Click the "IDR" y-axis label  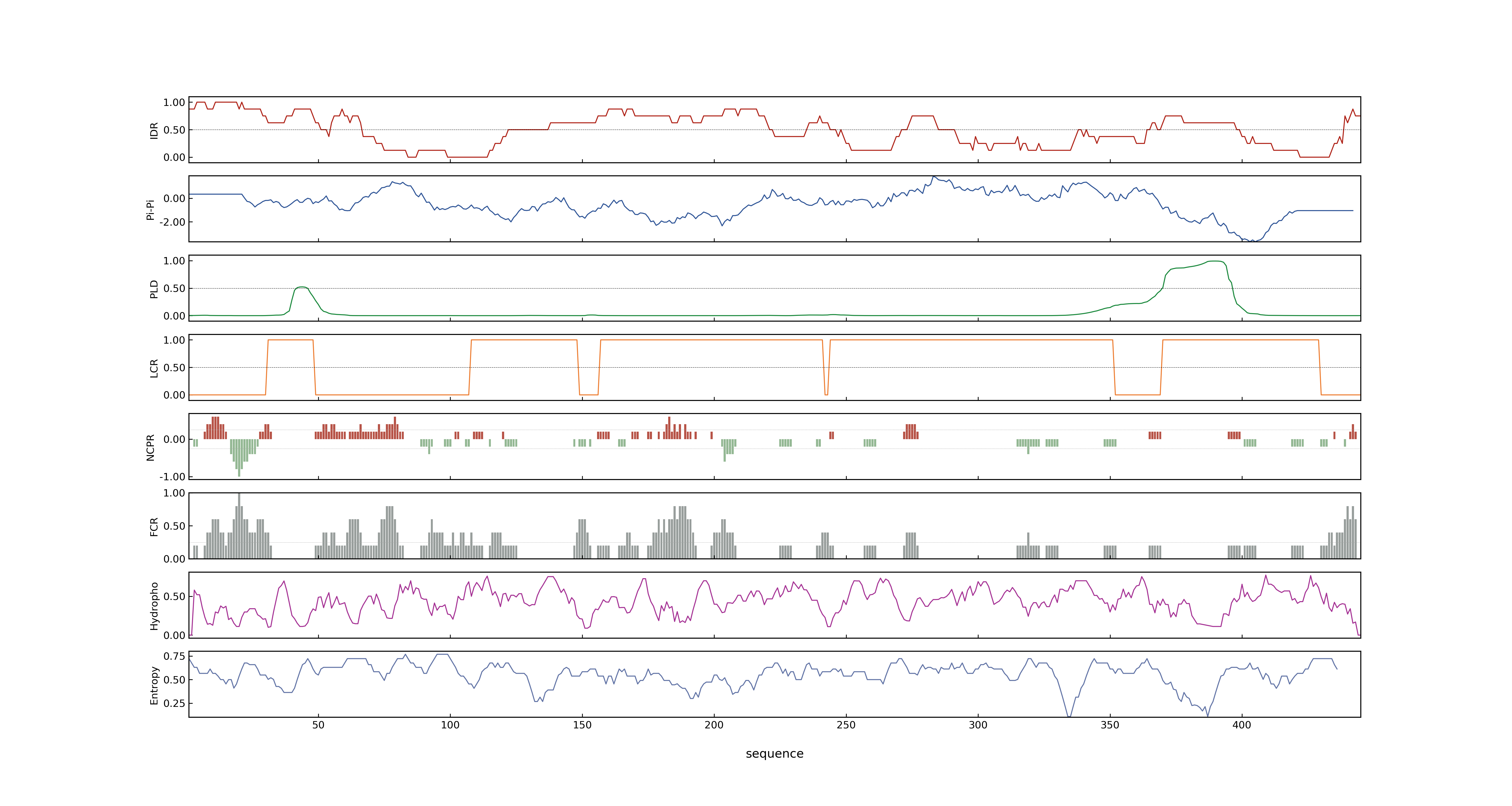coord(154,130)
